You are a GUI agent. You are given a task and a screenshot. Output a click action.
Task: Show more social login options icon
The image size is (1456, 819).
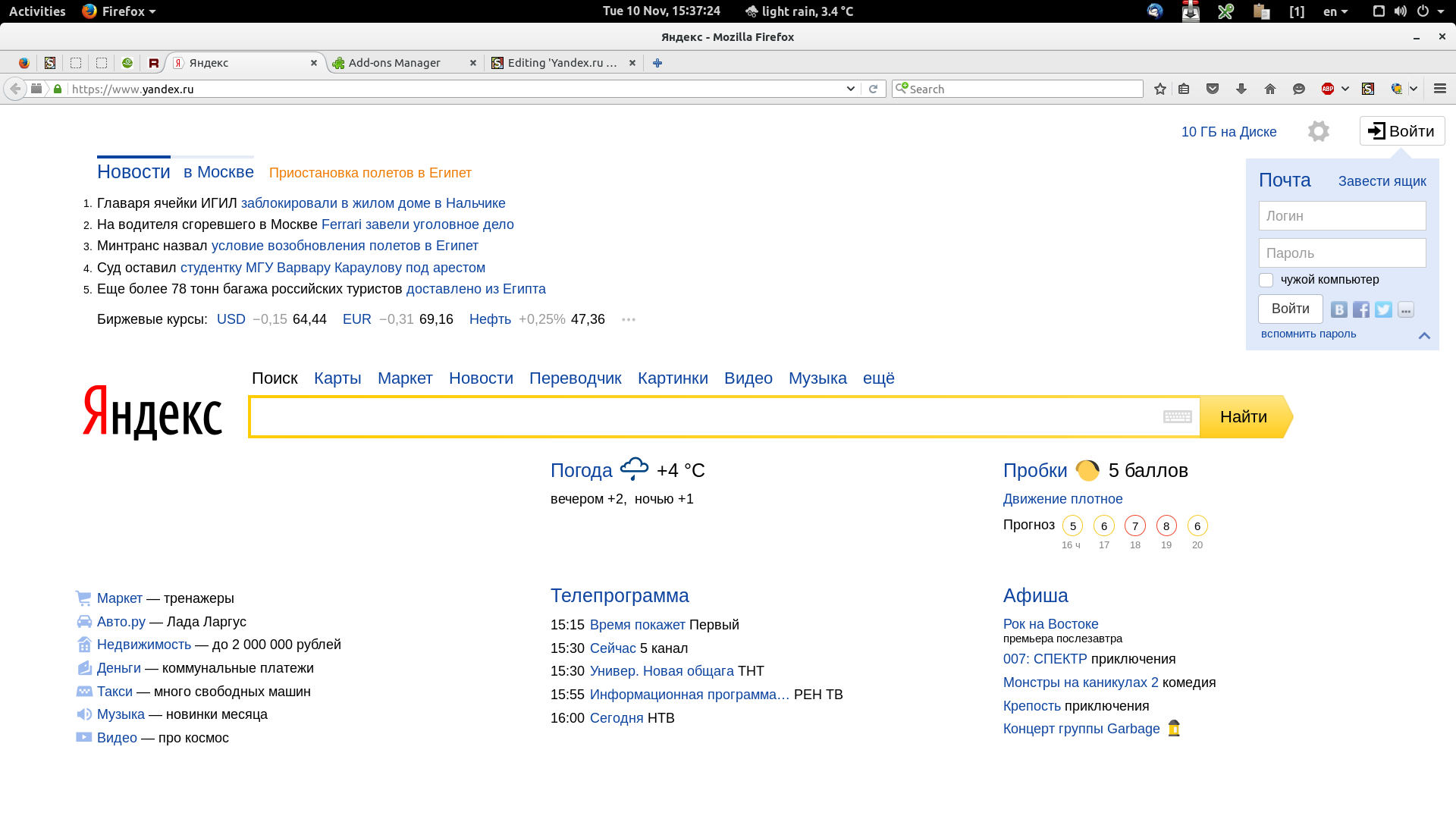1406,309
